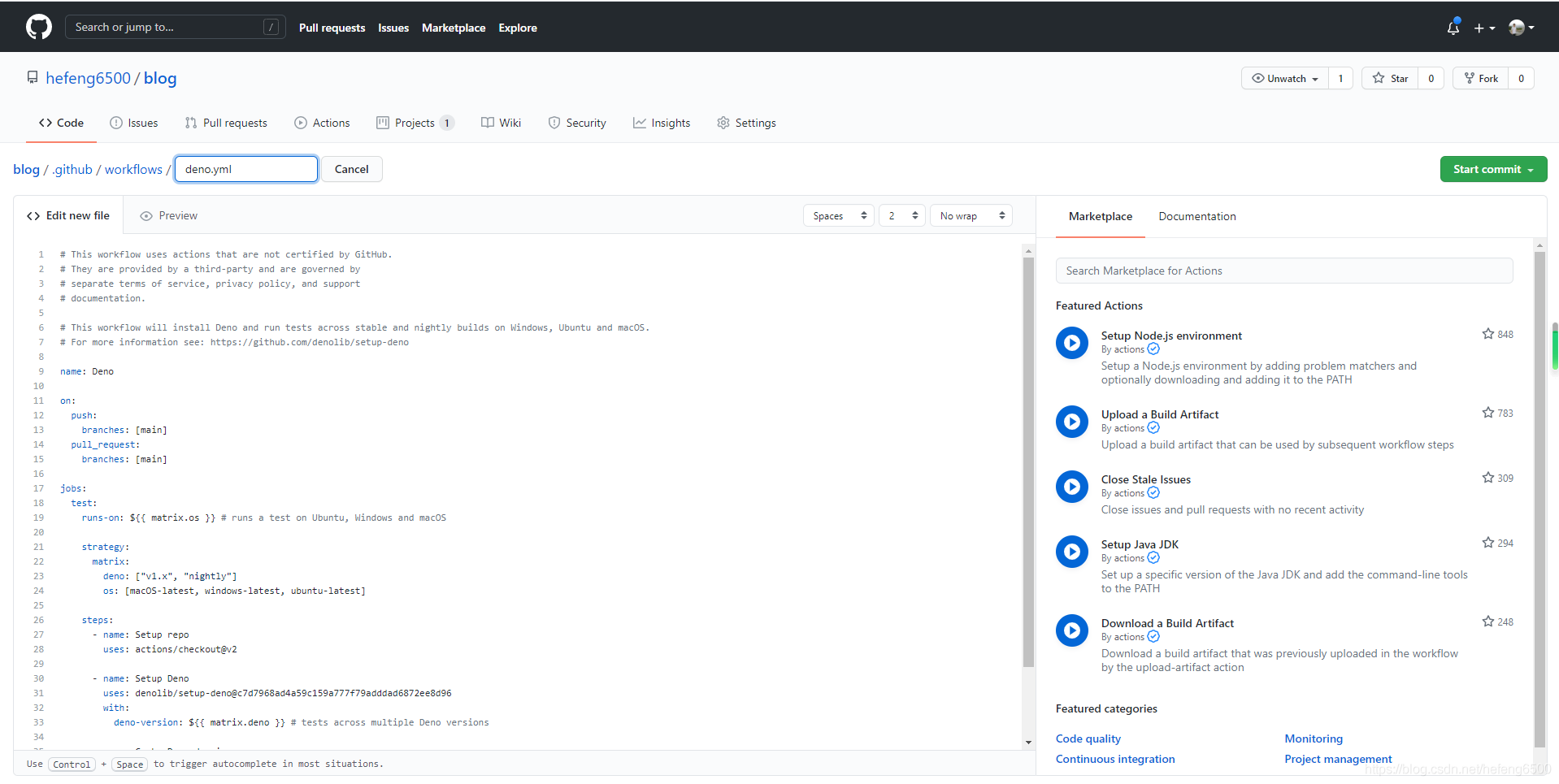Open the Start commit dropdown
1559x784 pixels.
(x=1493, y=169)
